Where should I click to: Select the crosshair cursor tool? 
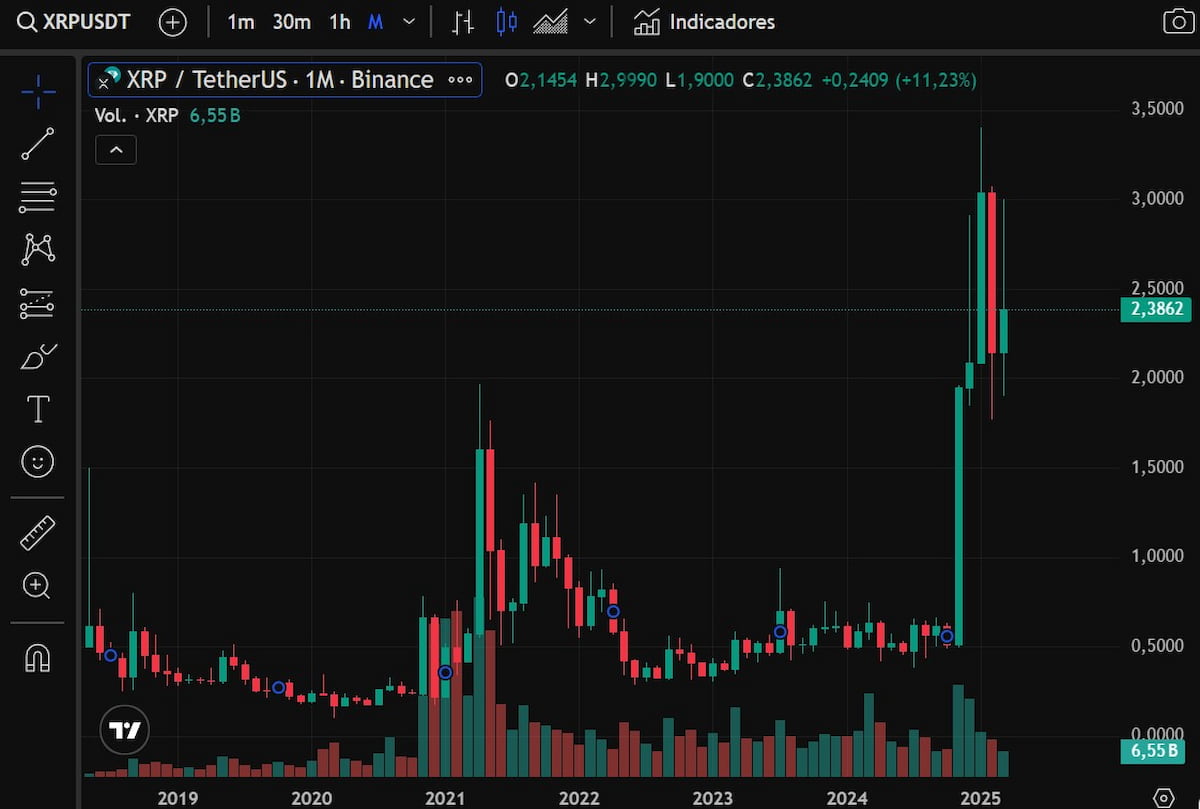tap(38, 92)
